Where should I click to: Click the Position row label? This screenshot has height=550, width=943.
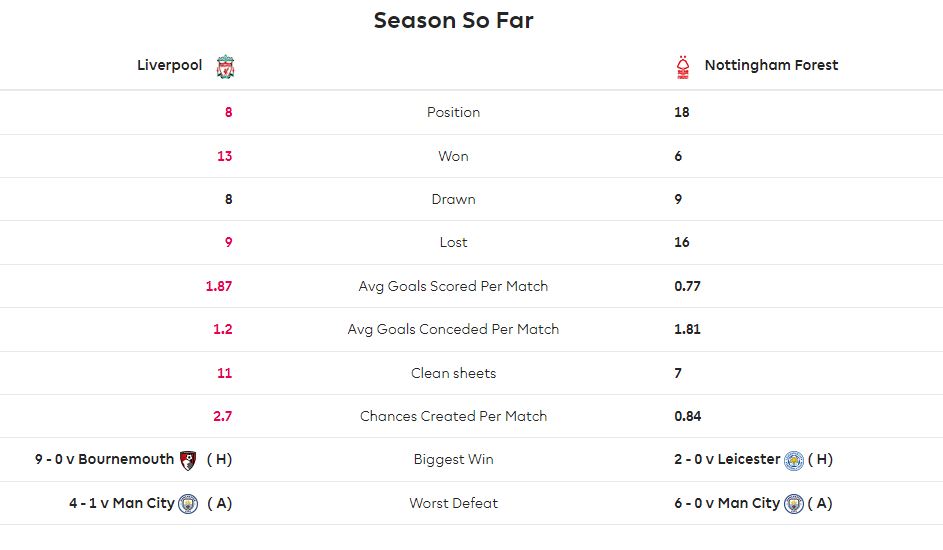[x=453, y=112]
